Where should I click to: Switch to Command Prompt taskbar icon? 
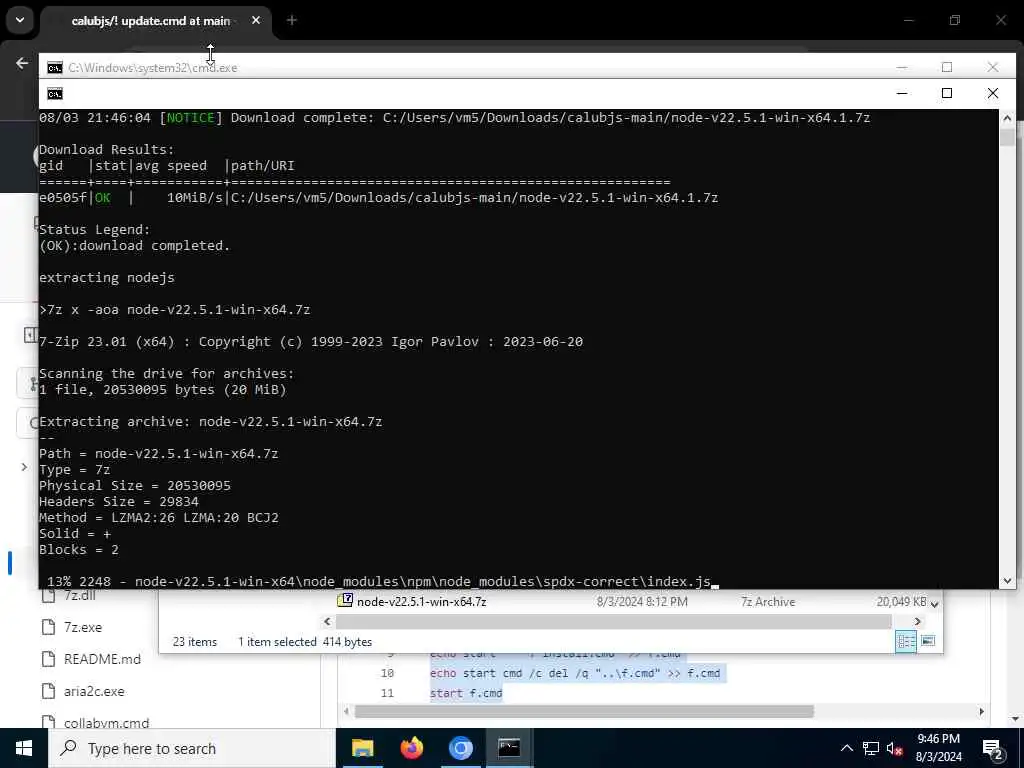tap(509, 748)
